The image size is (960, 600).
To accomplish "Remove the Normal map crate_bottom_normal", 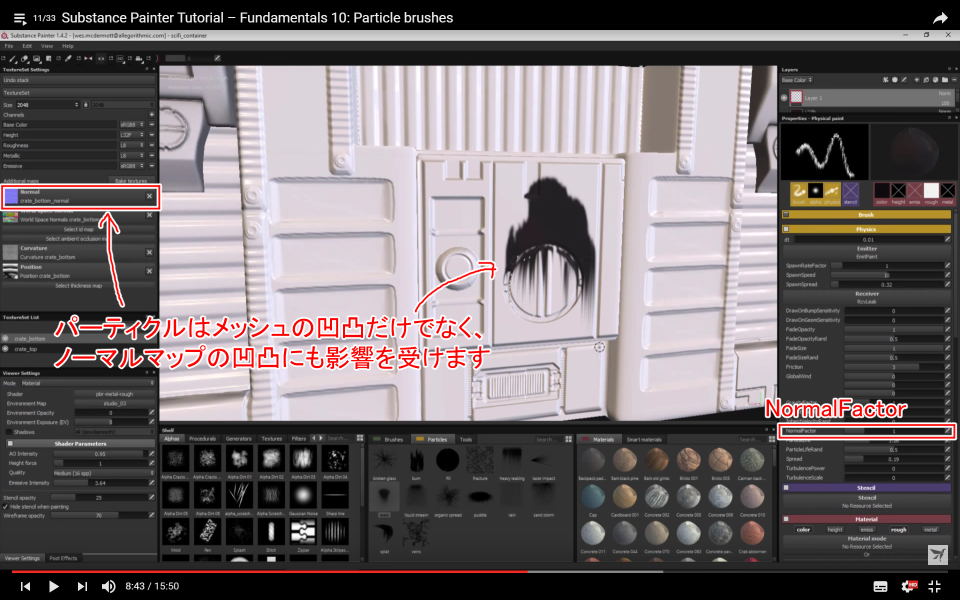I will coord(149,197).
